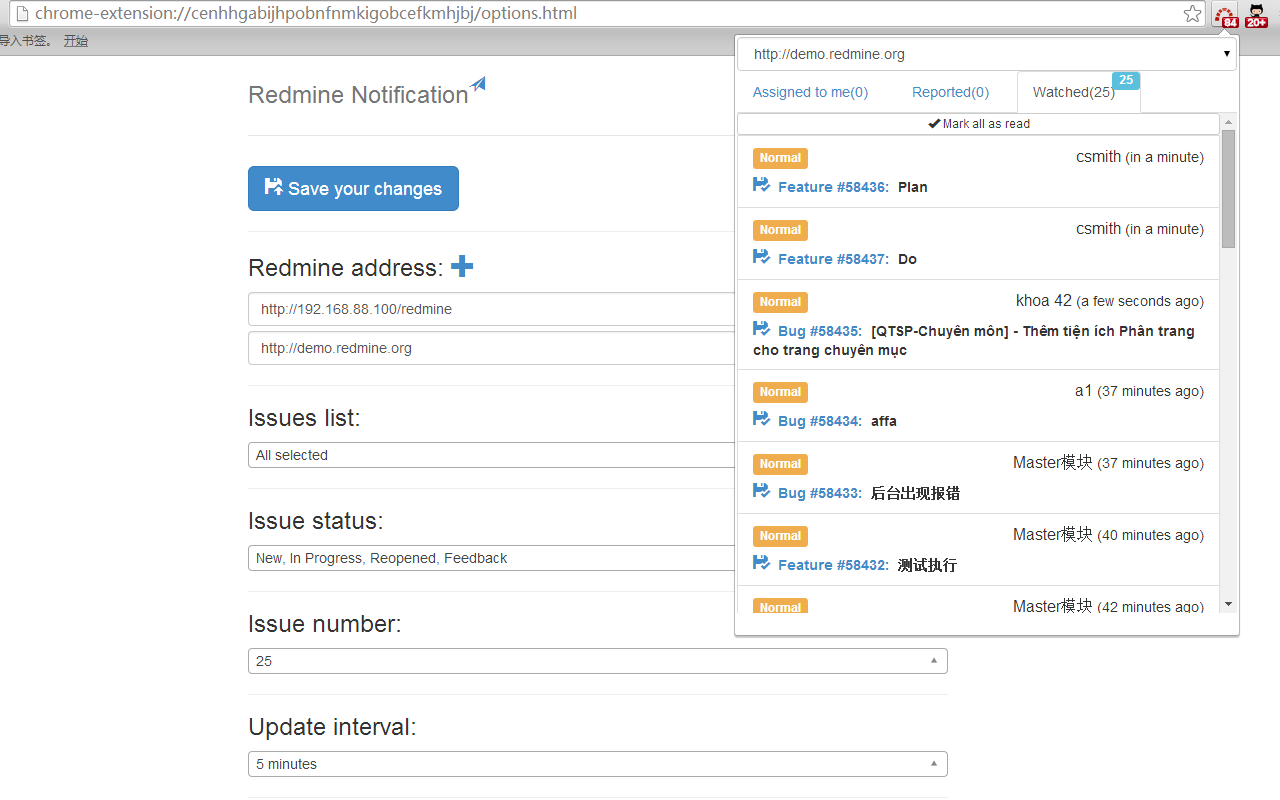
Task: Click Mark all as read button
Action: [x=978, y=124]
